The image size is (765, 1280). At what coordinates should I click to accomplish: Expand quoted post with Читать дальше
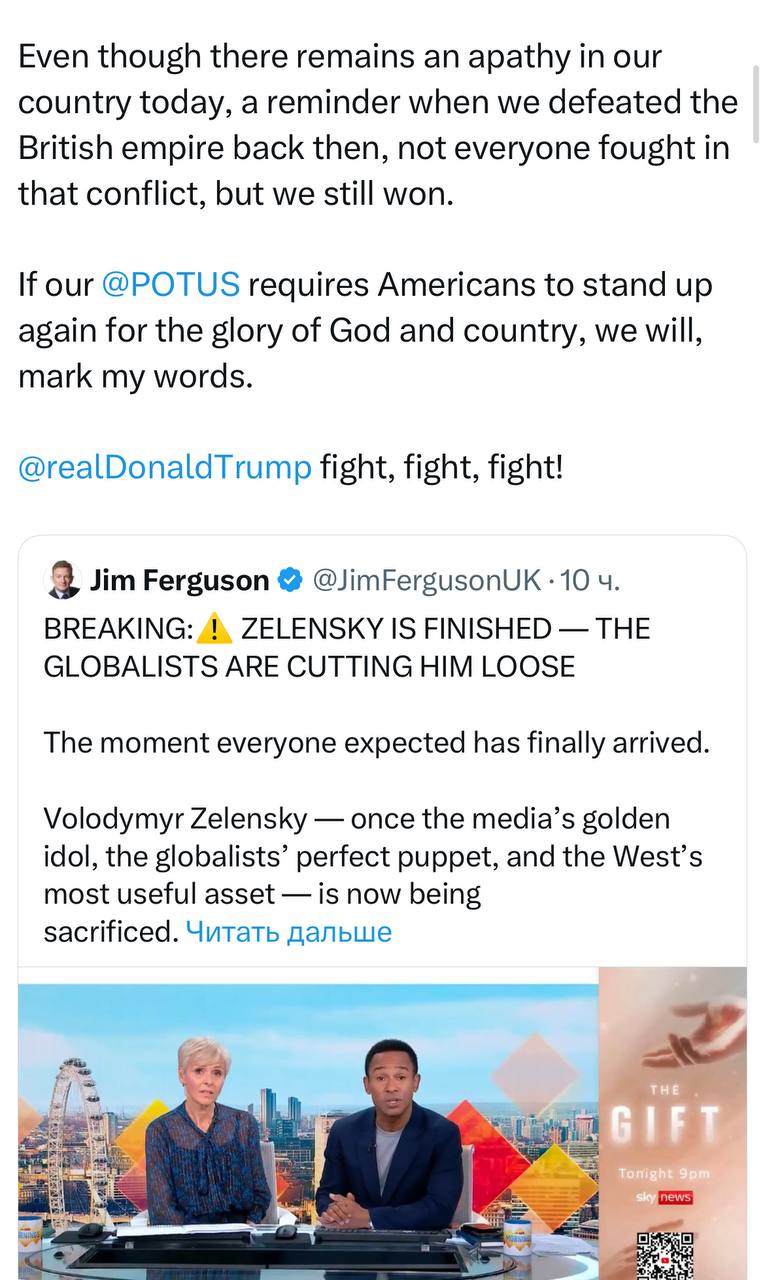click(x=289, y=932)
